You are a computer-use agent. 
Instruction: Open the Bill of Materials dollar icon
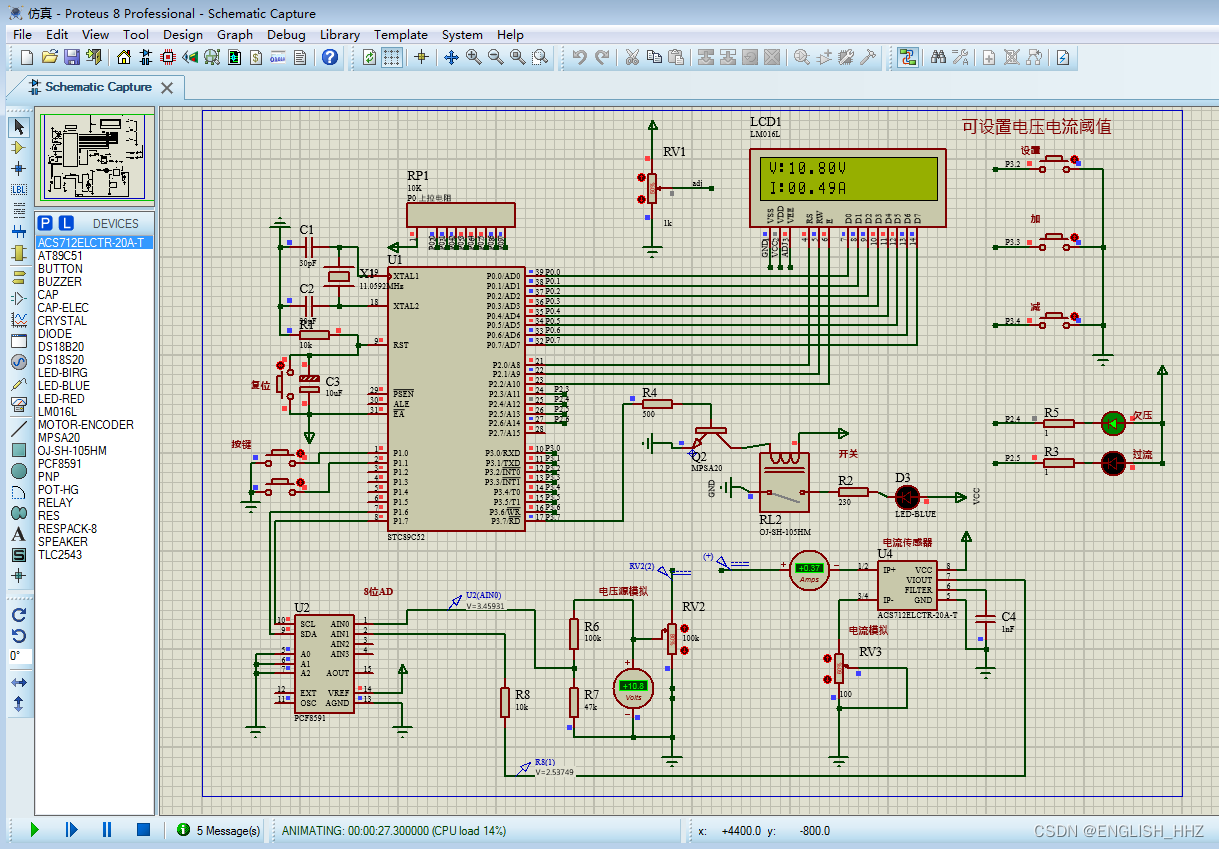click(255, 57)
